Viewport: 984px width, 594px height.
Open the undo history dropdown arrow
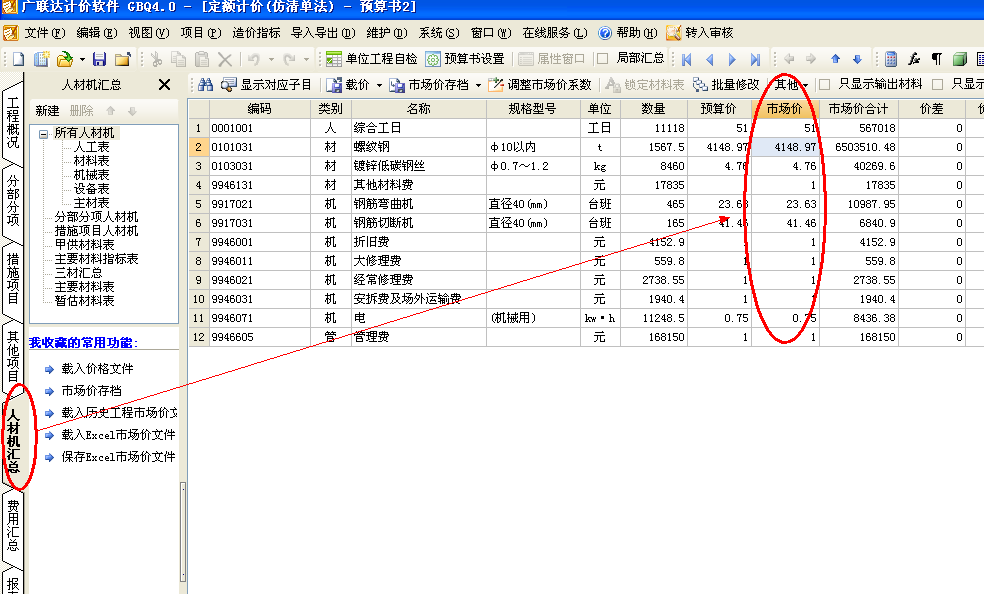[x=271, y=60]
